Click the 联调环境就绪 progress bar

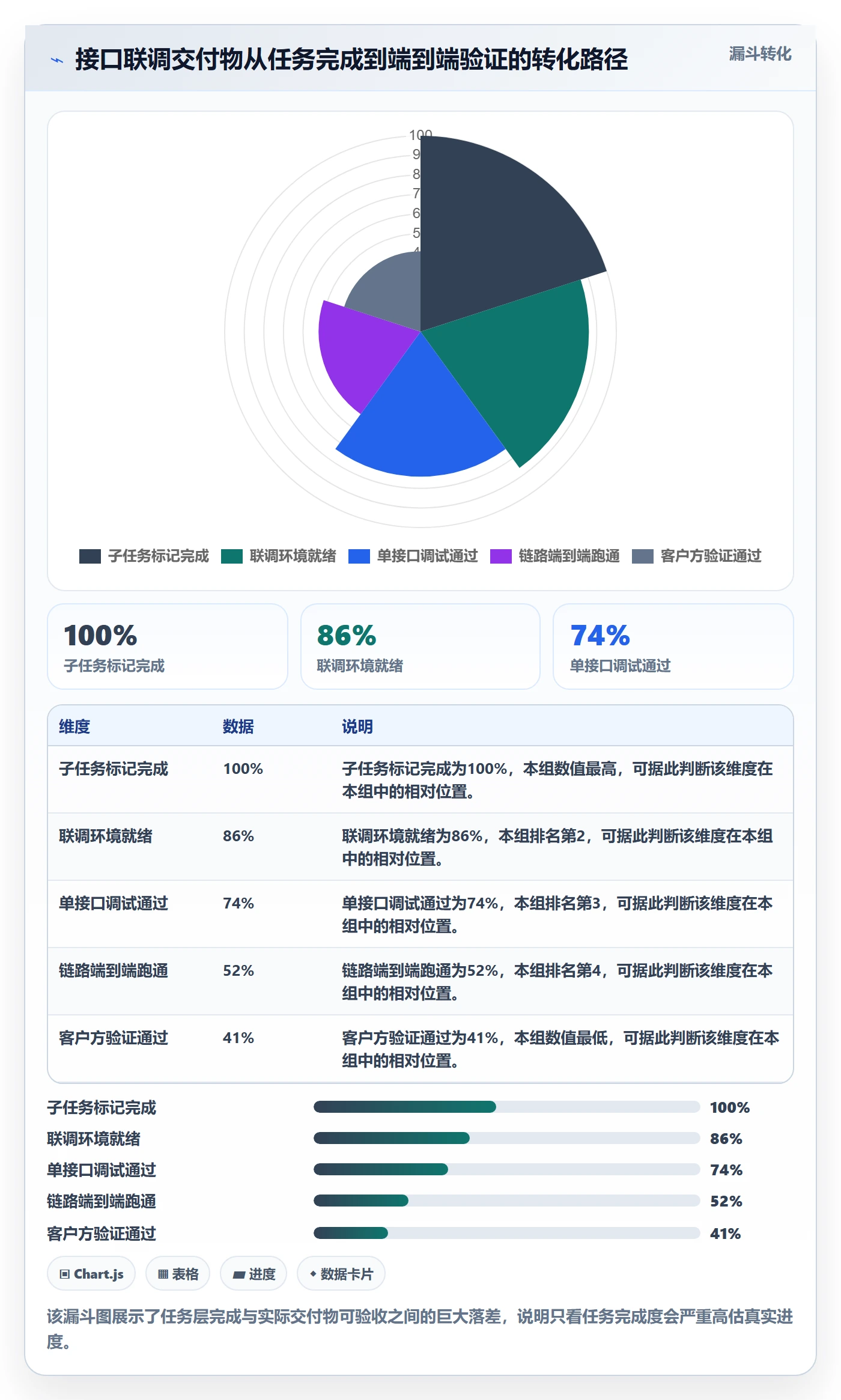(506, 1138)
